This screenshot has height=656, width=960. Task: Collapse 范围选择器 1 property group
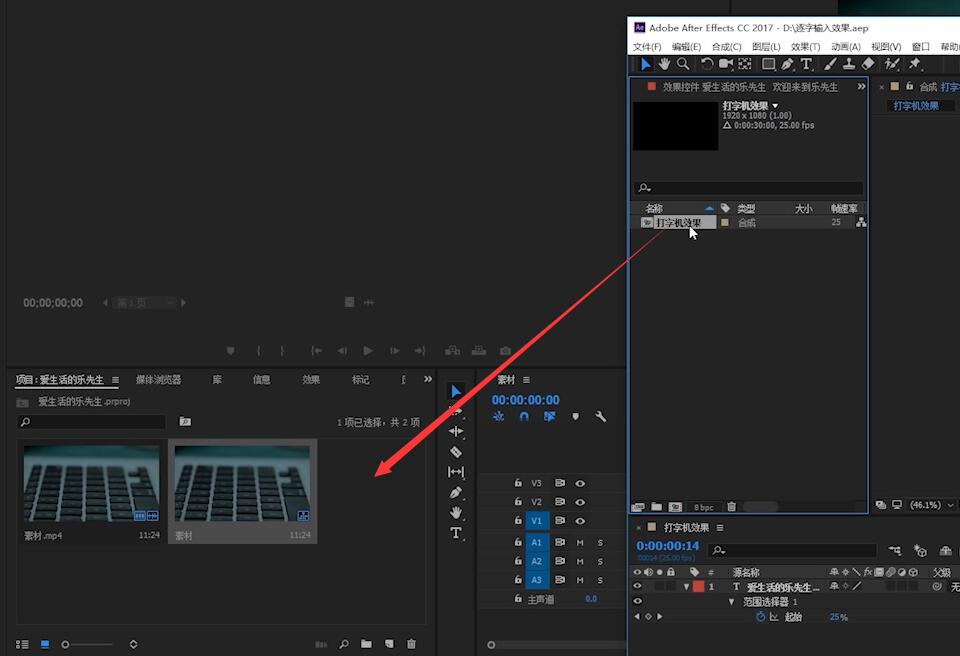[731, 601]
